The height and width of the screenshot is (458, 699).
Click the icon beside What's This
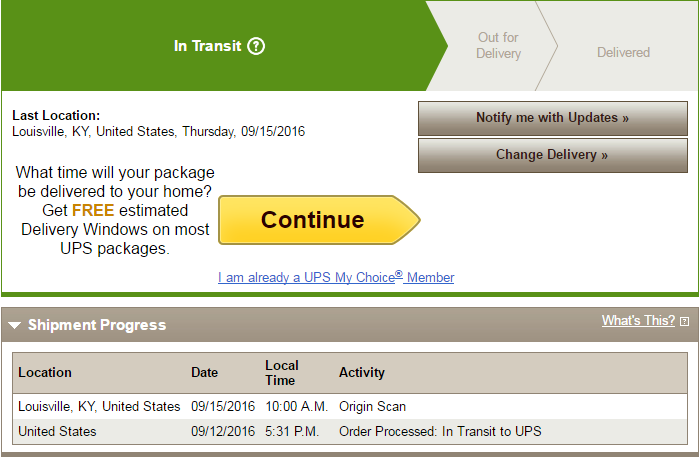tap(685, 322)
